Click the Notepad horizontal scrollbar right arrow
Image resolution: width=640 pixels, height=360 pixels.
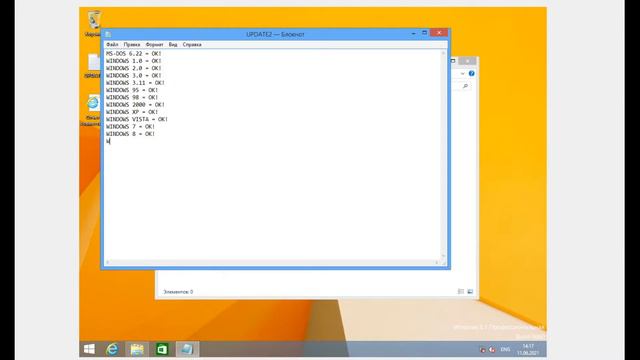point(437,262)
